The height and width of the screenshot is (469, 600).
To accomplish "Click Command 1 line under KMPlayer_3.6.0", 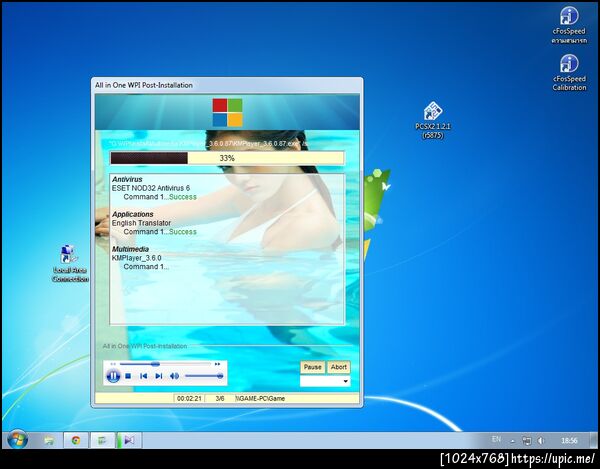I will click(146, 267).
